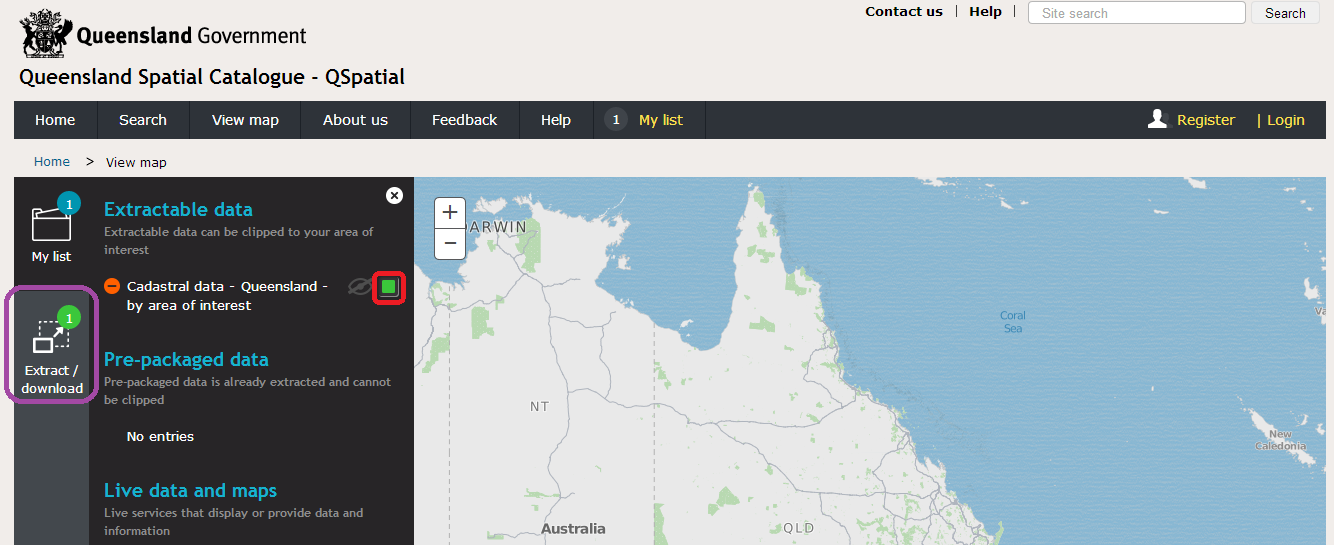This screenshot has width=1334, height=545.
Task: Open the Home menu item
Action: pos(55,120)
